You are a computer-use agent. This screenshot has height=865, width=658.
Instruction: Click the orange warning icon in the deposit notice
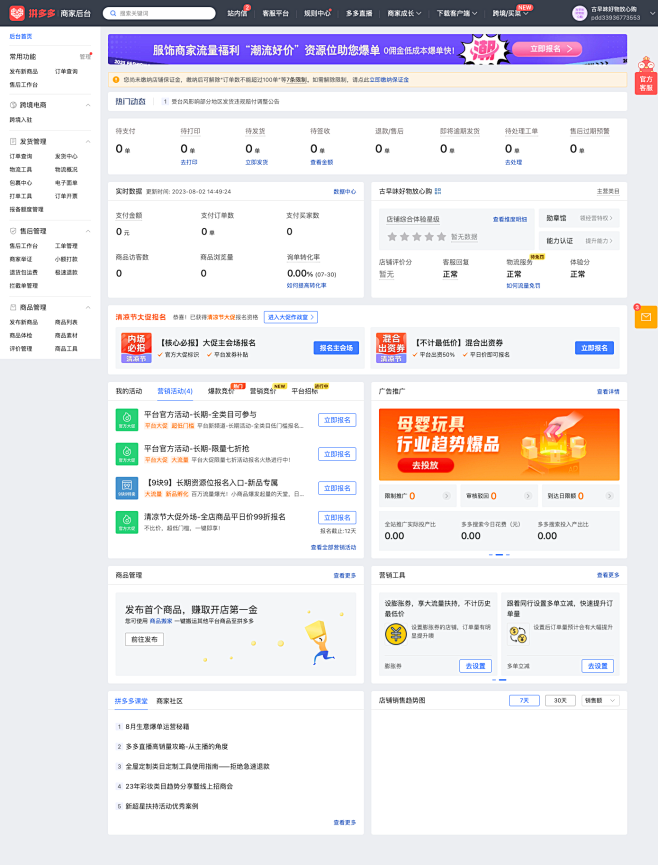tap(116, 80)
